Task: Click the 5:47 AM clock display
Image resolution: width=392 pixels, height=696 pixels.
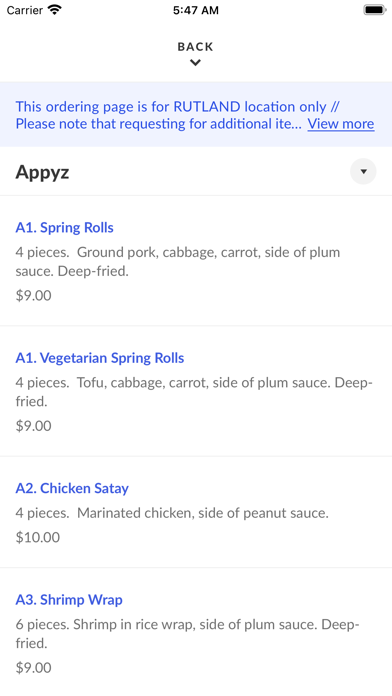Action: tap(196, 10)
